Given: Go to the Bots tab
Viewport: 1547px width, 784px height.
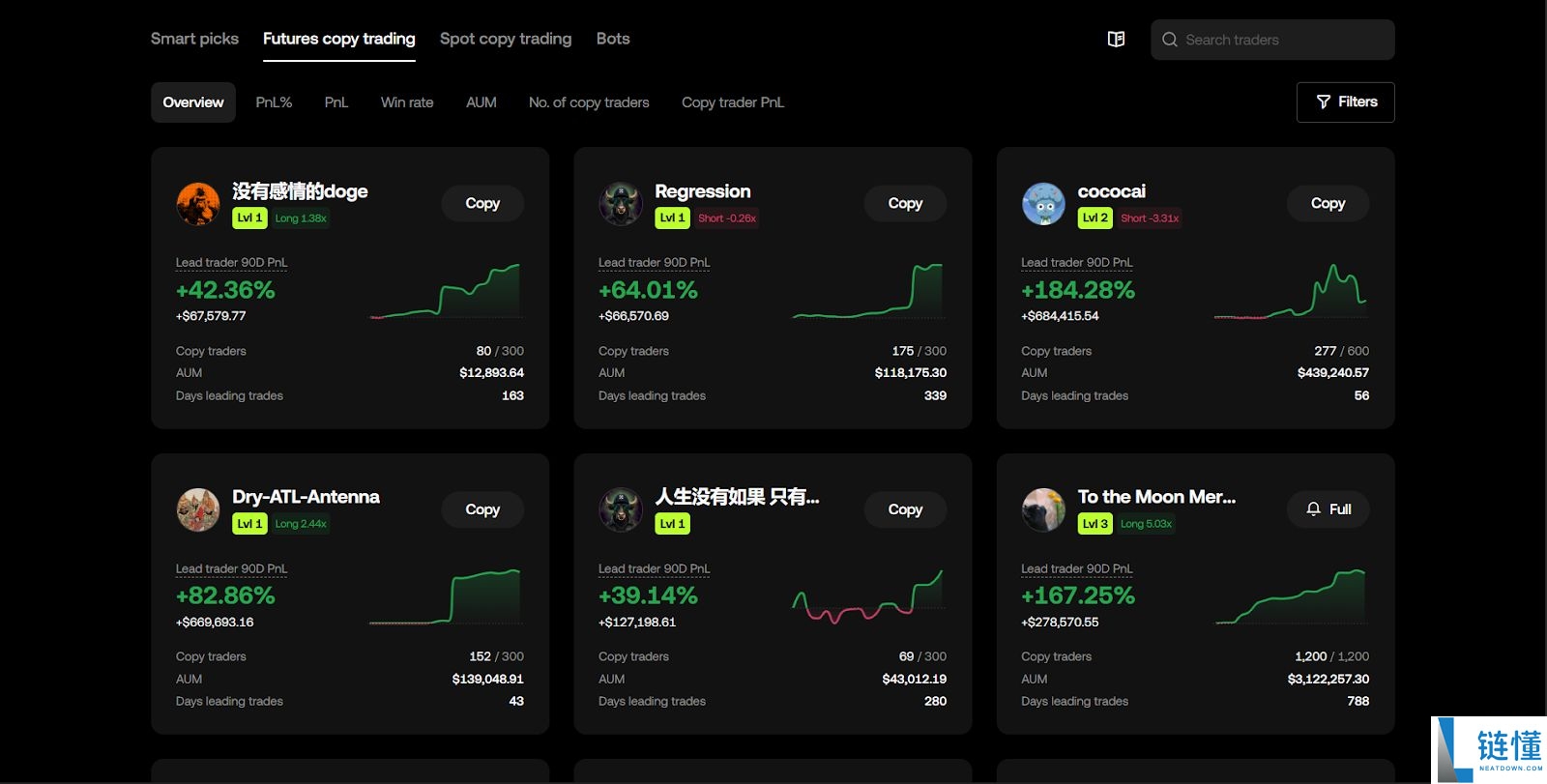Looking at the screenshot, I should 613,39.
